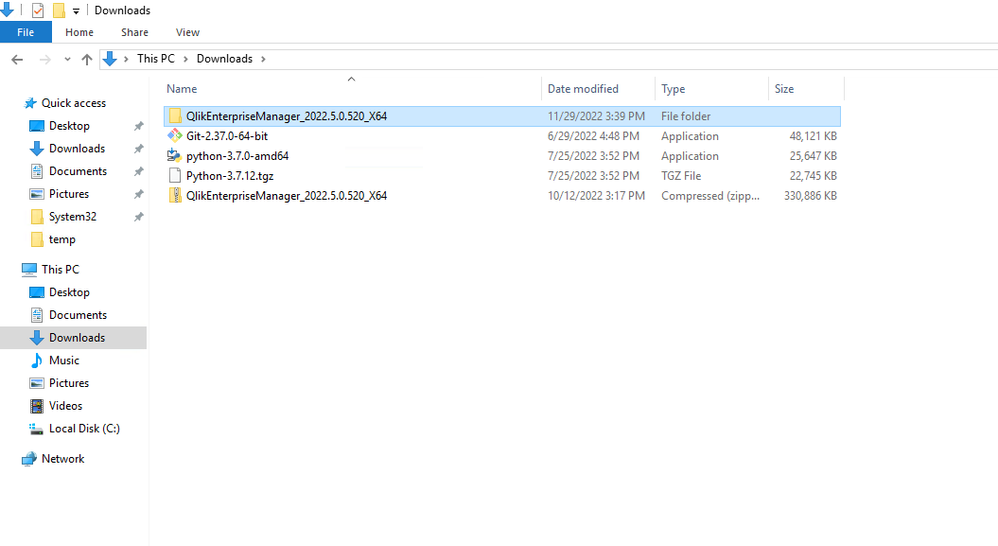
Task: Click the 11/29/2022 3:39 PM date cell
Action: coord(596,116)
